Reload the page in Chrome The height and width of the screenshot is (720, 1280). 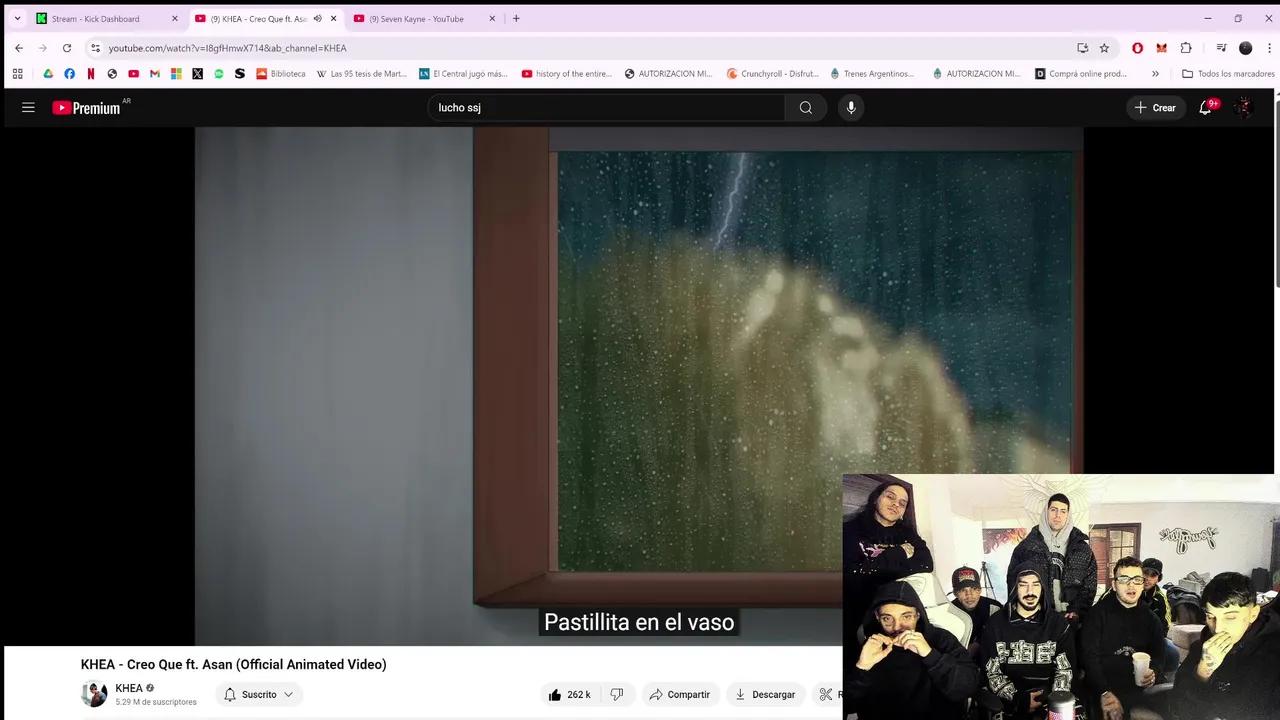pos(67,48)
